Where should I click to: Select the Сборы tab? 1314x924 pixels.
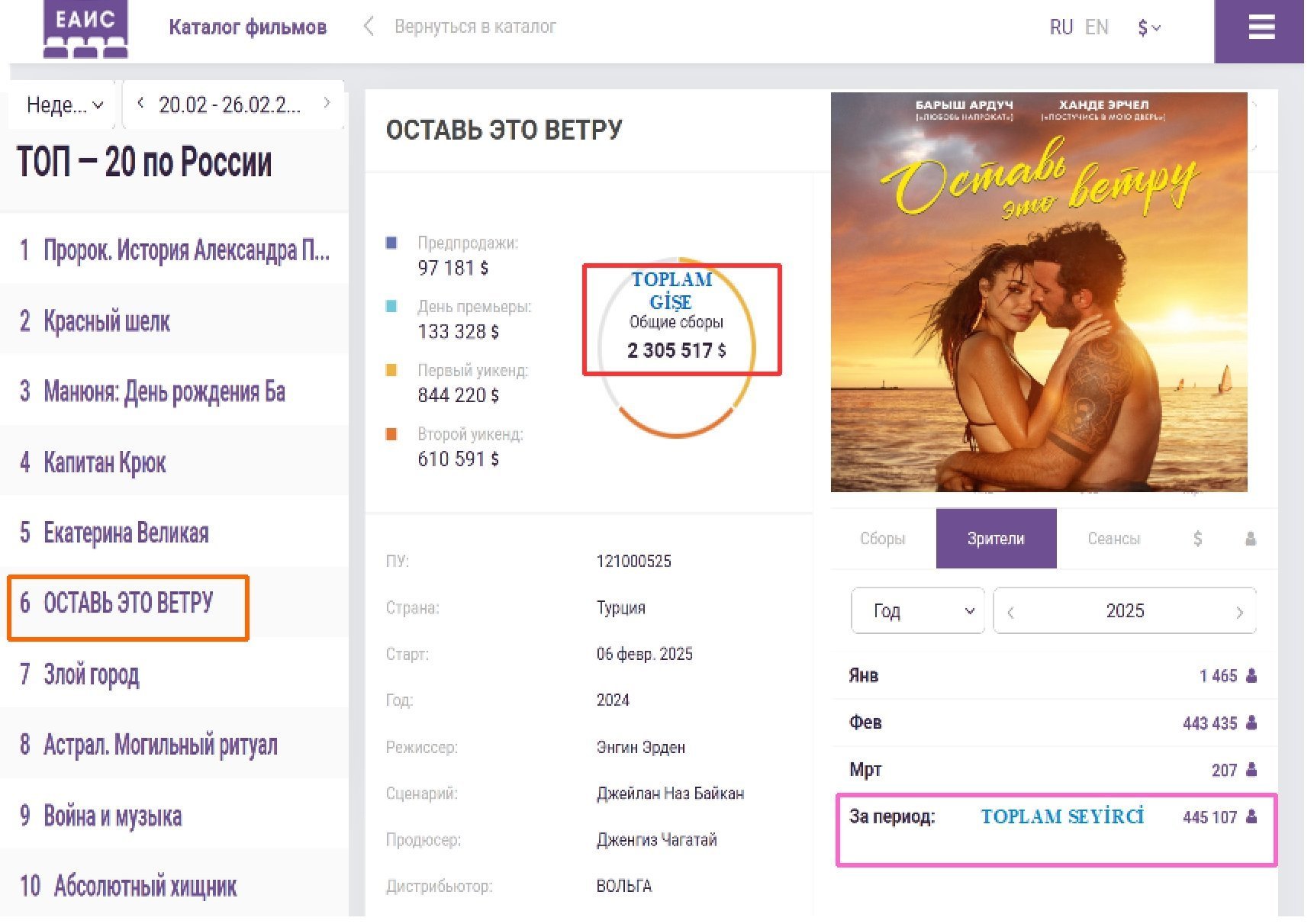click(882, 539)
